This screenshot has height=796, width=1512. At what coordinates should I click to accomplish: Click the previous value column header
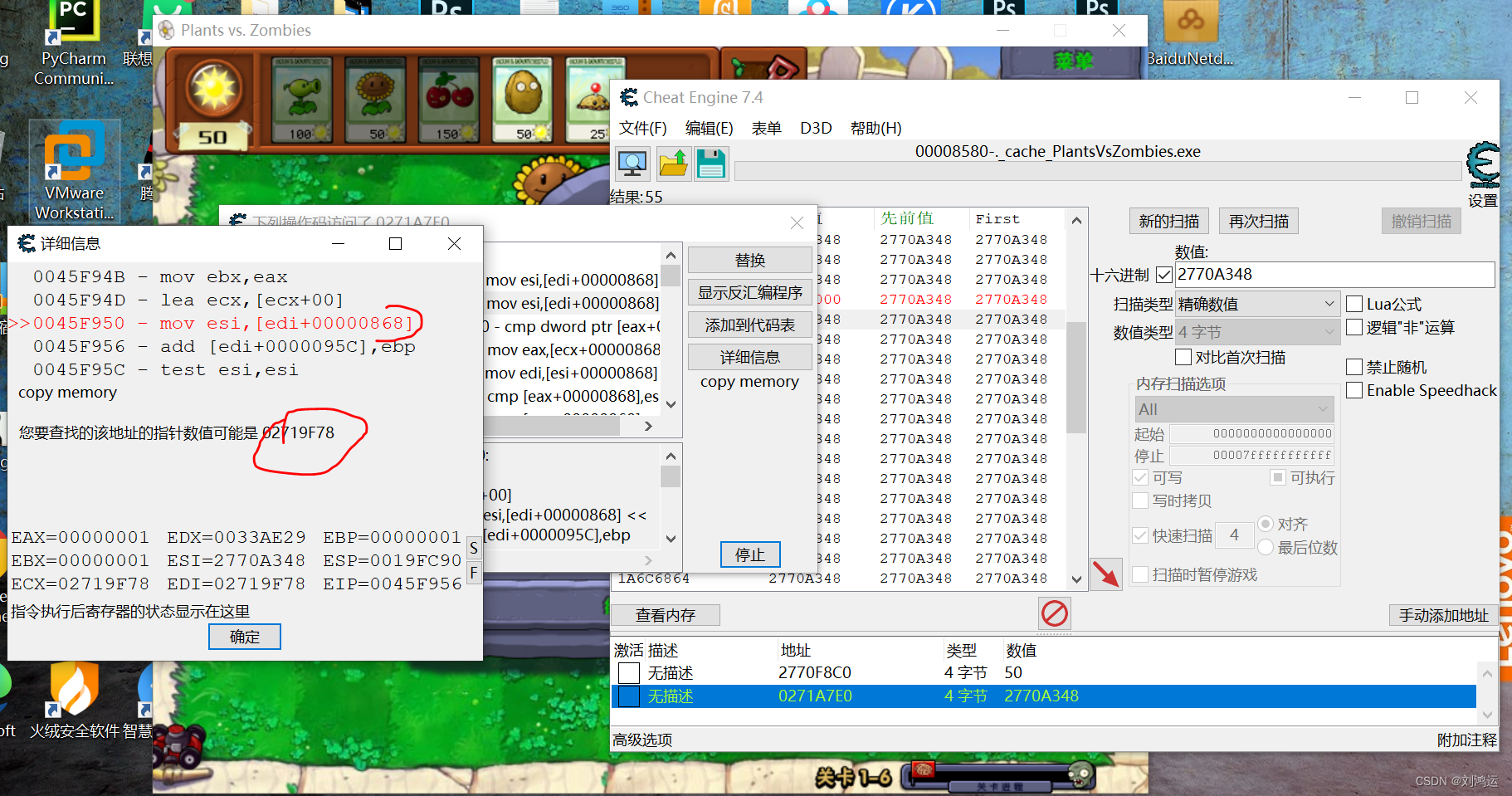907,218
